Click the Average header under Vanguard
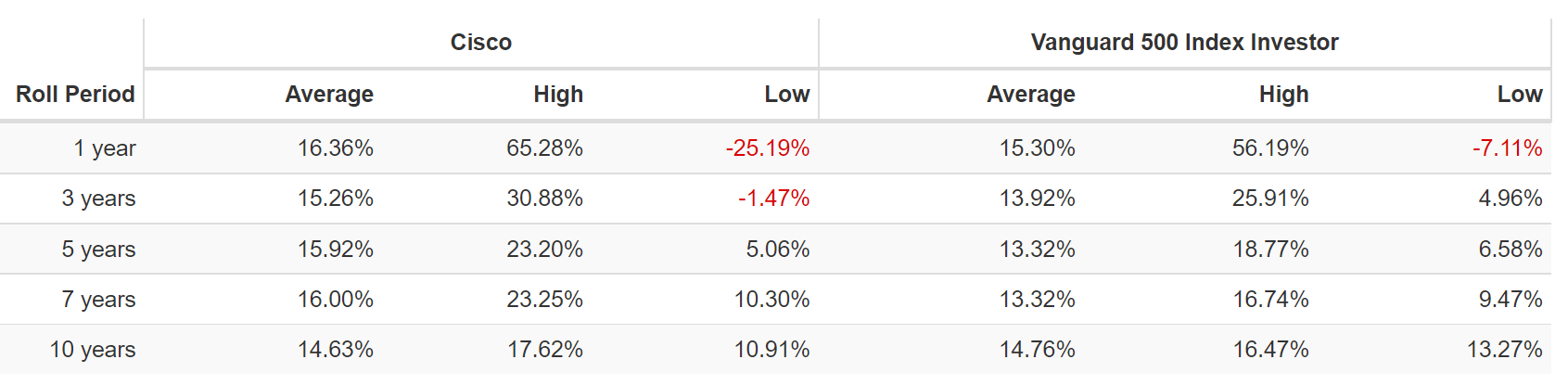The width and height of the screenshot is (1568, 385). (x=1030, y=95)
